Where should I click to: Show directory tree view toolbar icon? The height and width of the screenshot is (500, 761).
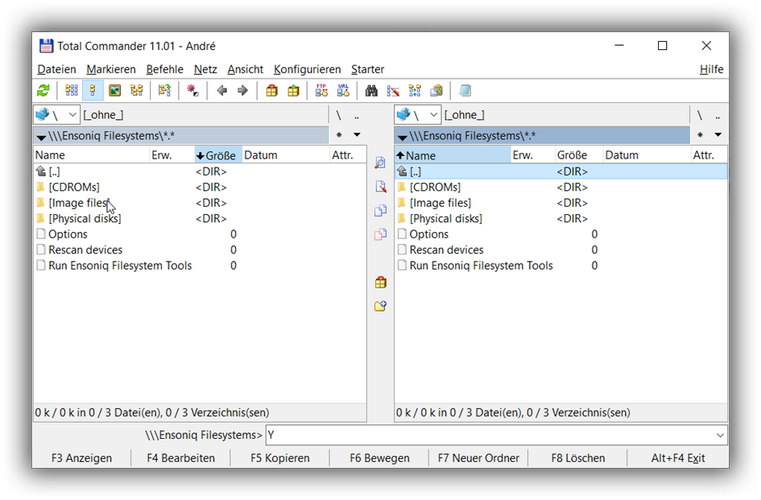(137, 91)
